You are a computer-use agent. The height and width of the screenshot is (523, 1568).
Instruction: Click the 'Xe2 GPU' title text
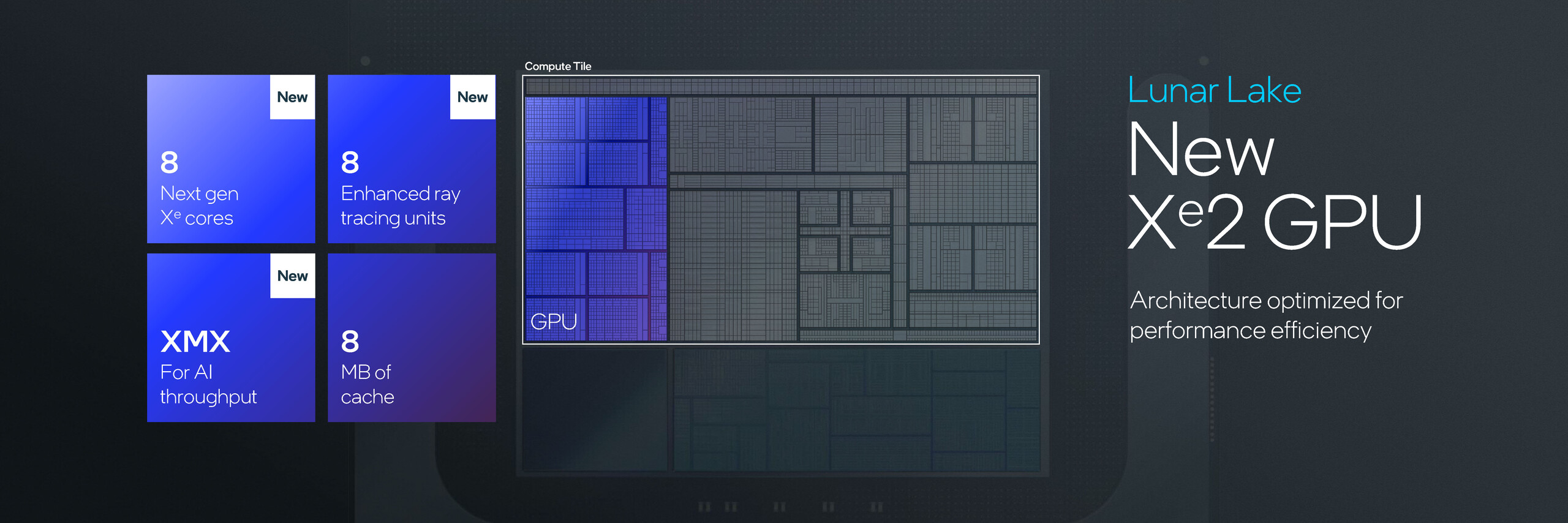pos(1275,221)
